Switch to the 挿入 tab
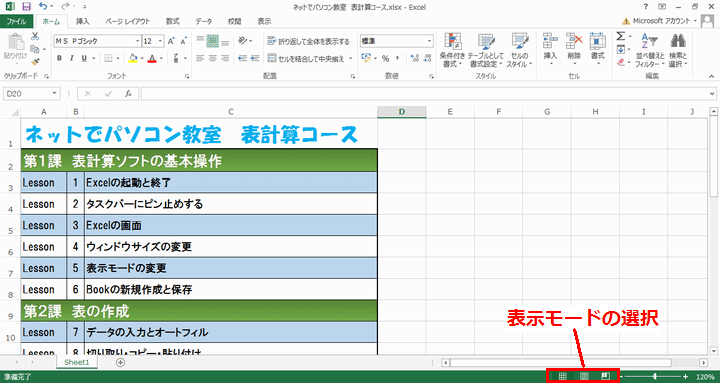Screen dimensions: 720x383 click(x=83, y=21)
